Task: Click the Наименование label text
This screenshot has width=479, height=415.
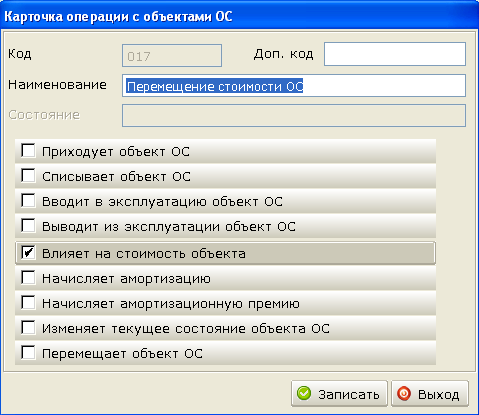Action: (57, 85)
